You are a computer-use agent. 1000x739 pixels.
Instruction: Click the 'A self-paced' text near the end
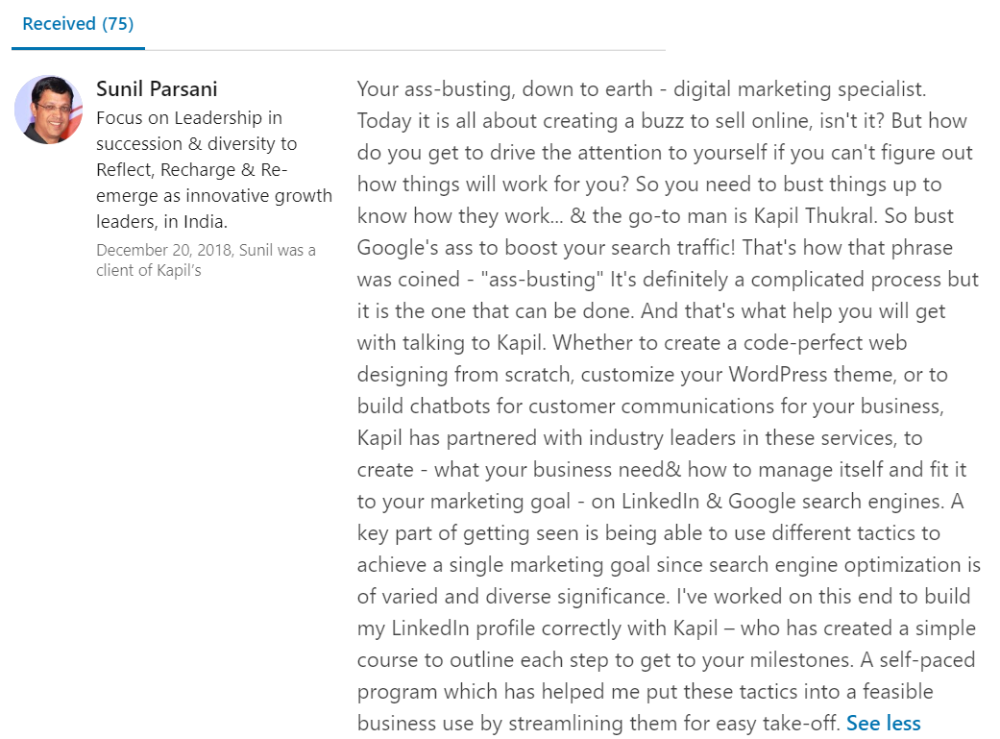click(x=917, y=660)
